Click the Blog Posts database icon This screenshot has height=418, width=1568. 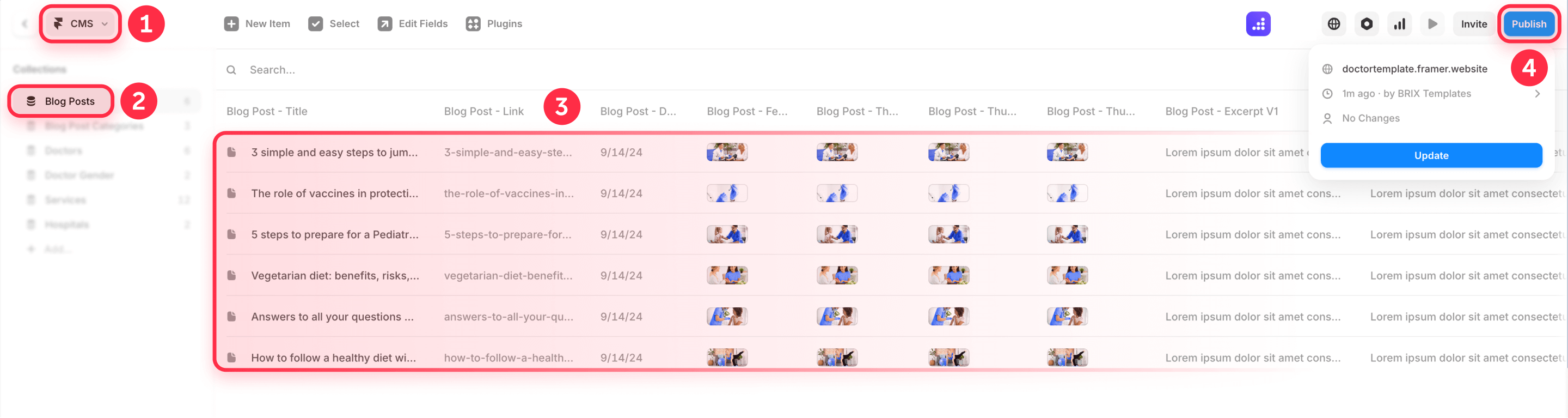(x=31, y=101)
